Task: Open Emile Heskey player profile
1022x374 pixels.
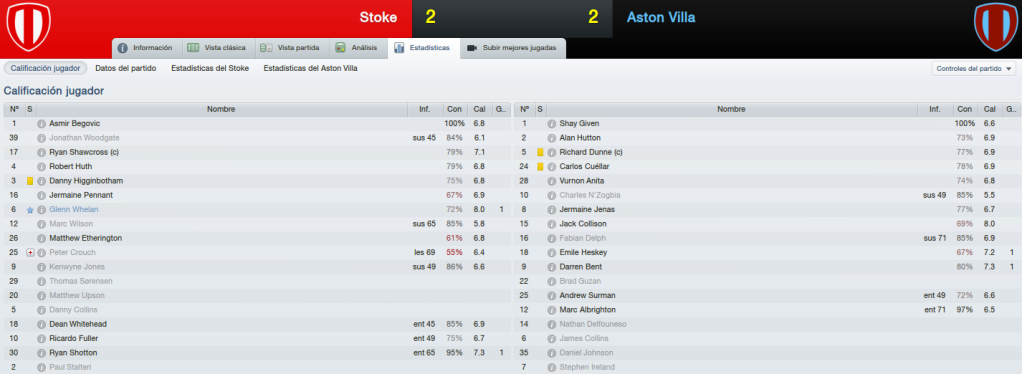Action: (x=580, y=253)
